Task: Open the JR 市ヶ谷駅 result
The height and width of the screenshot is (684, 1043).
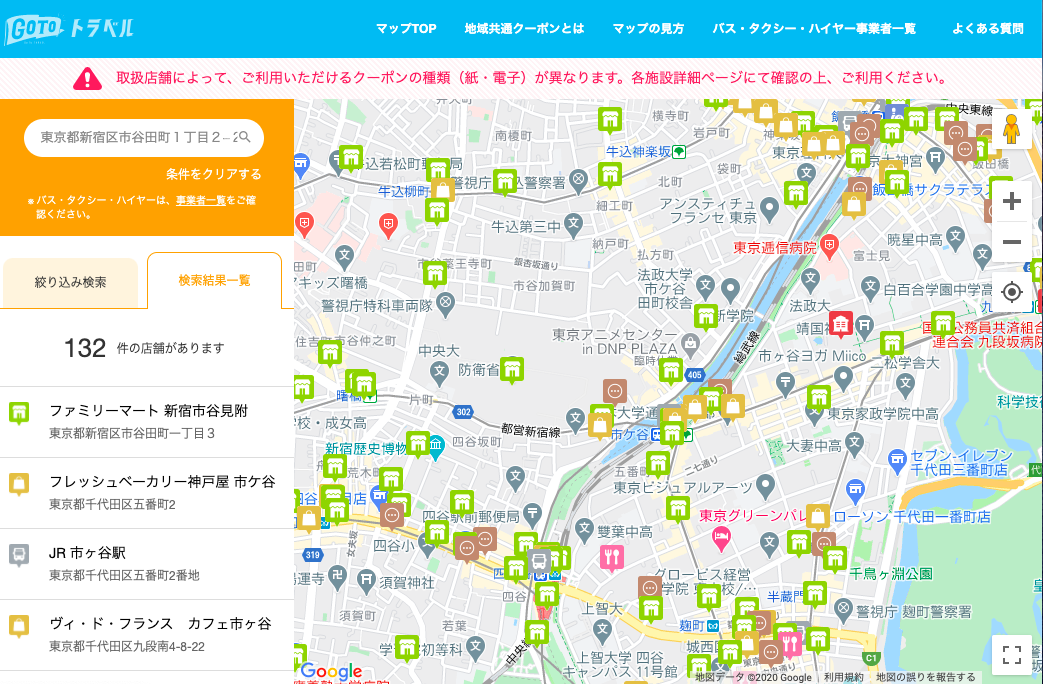Action: [x=147, y=564]
